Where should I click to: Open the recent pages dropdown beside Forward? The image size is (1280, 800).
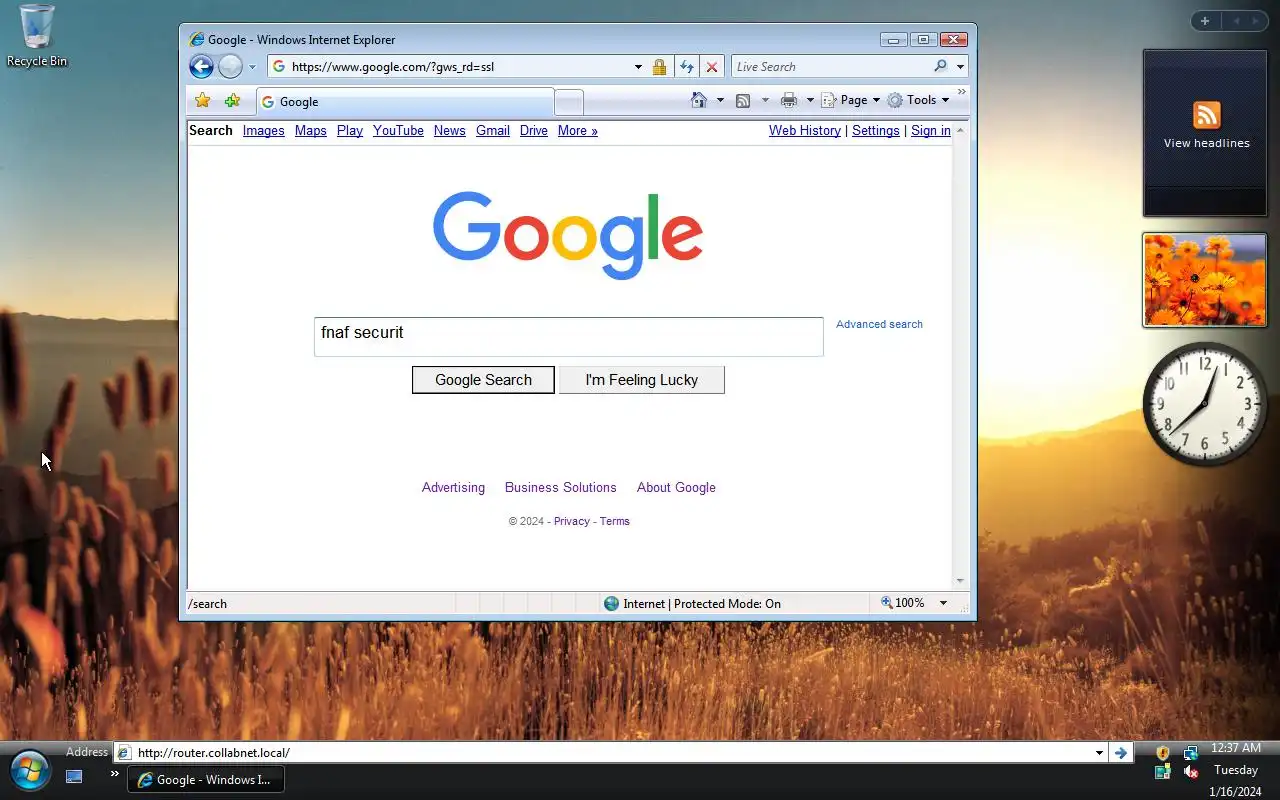252,67
